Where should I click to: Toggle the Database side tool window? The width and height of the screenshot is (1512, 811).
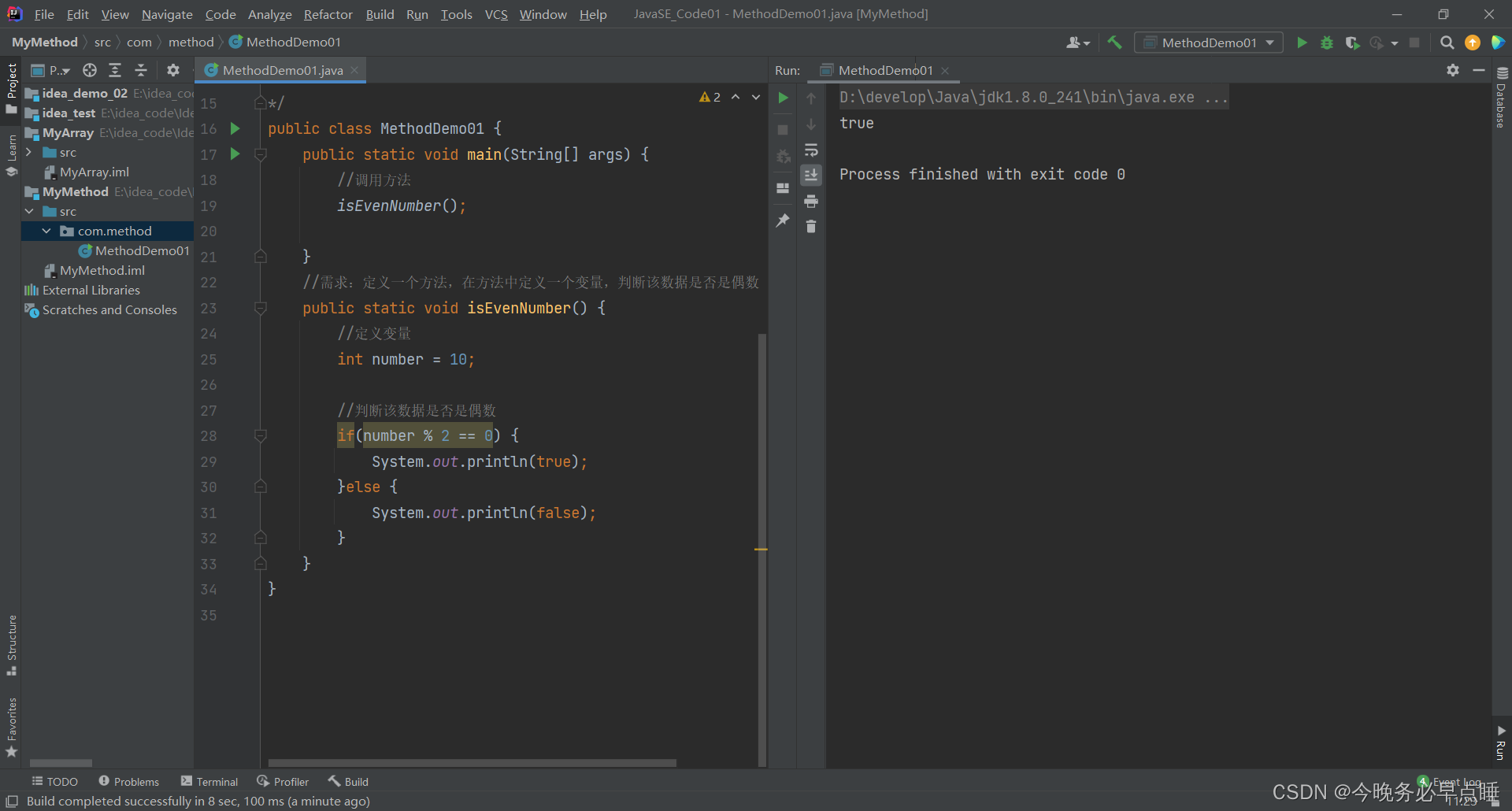tap(1501, 98)
